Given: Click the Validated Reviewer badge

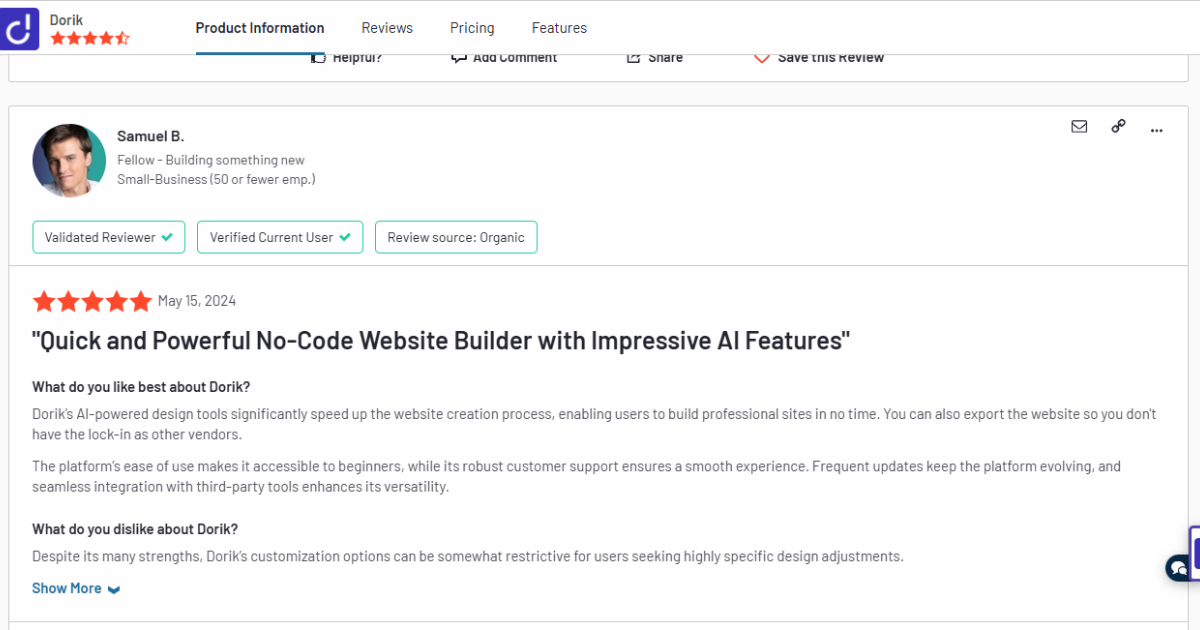Looking at the screenshot, I should click(109, 237).
